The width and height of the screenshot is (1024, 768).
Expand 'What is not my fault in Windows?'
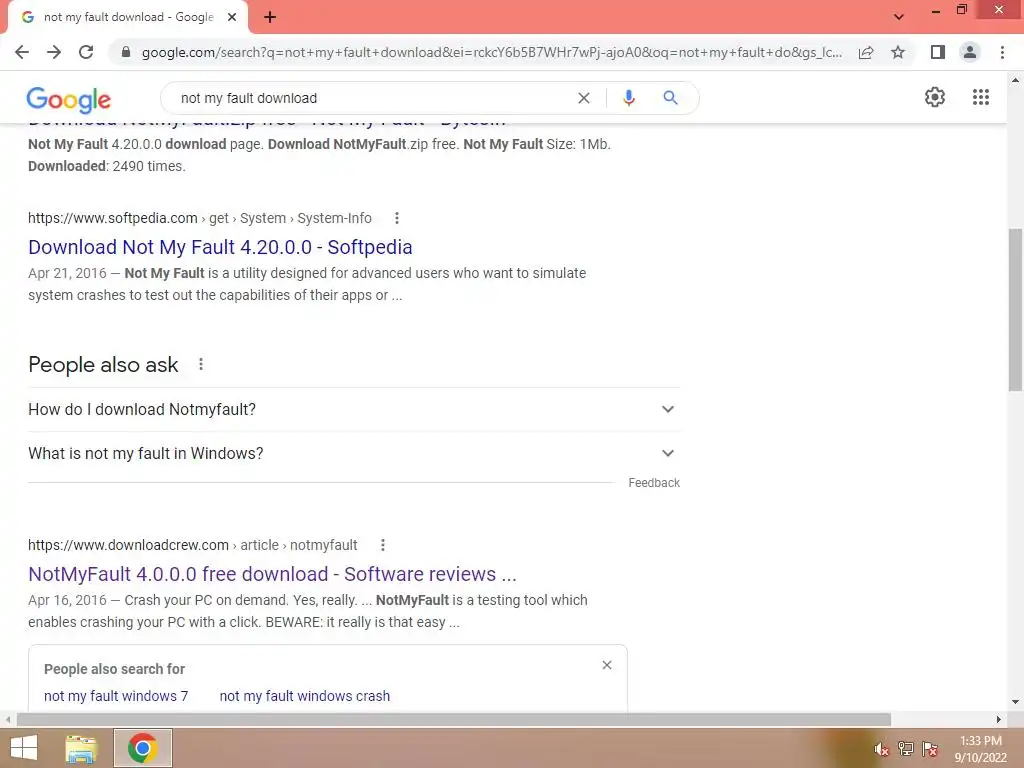354,453
